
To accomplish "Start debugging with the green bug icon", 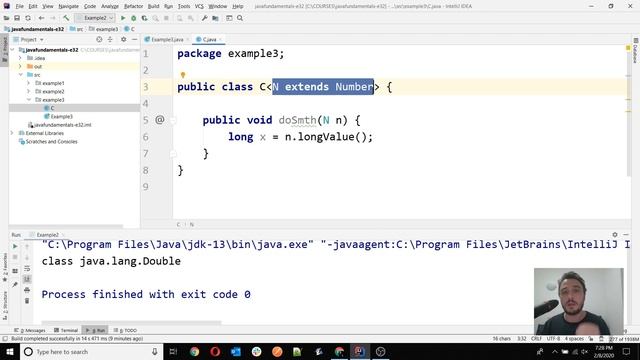I will click(133, 18).
